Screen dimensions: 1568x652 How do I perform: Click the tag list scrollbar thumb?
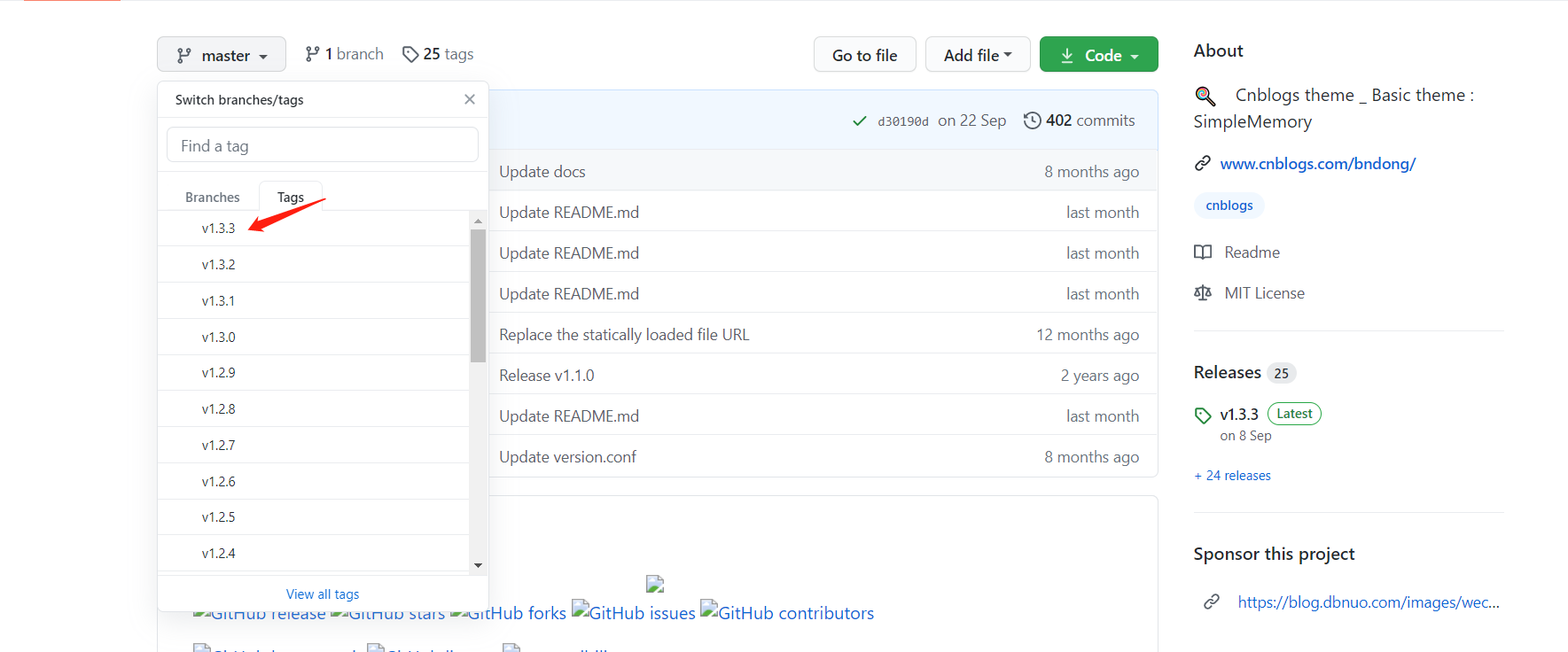478,296
